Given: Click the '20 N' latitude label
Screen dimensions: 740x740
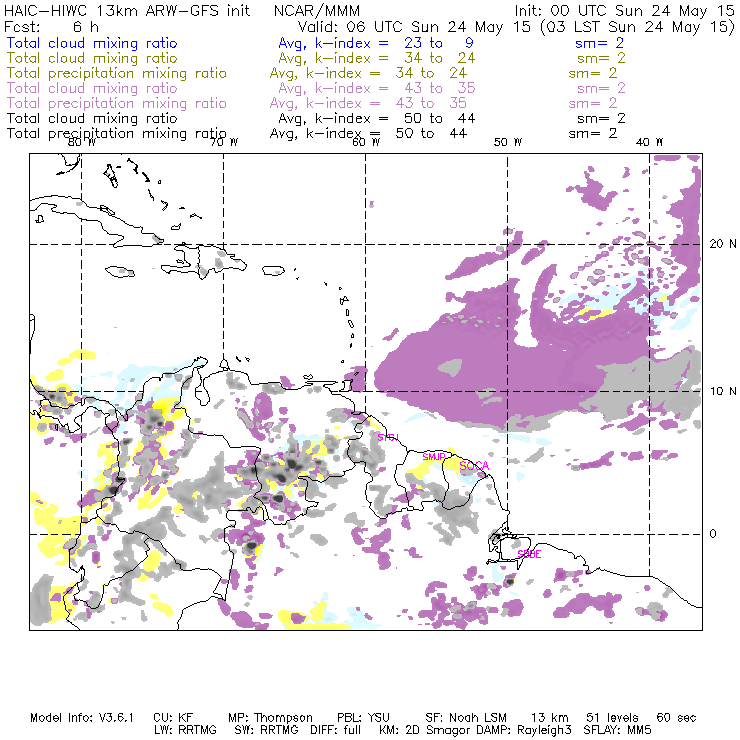Looking at the screenshot, I should pyautogui.click(x=723, y=244).
